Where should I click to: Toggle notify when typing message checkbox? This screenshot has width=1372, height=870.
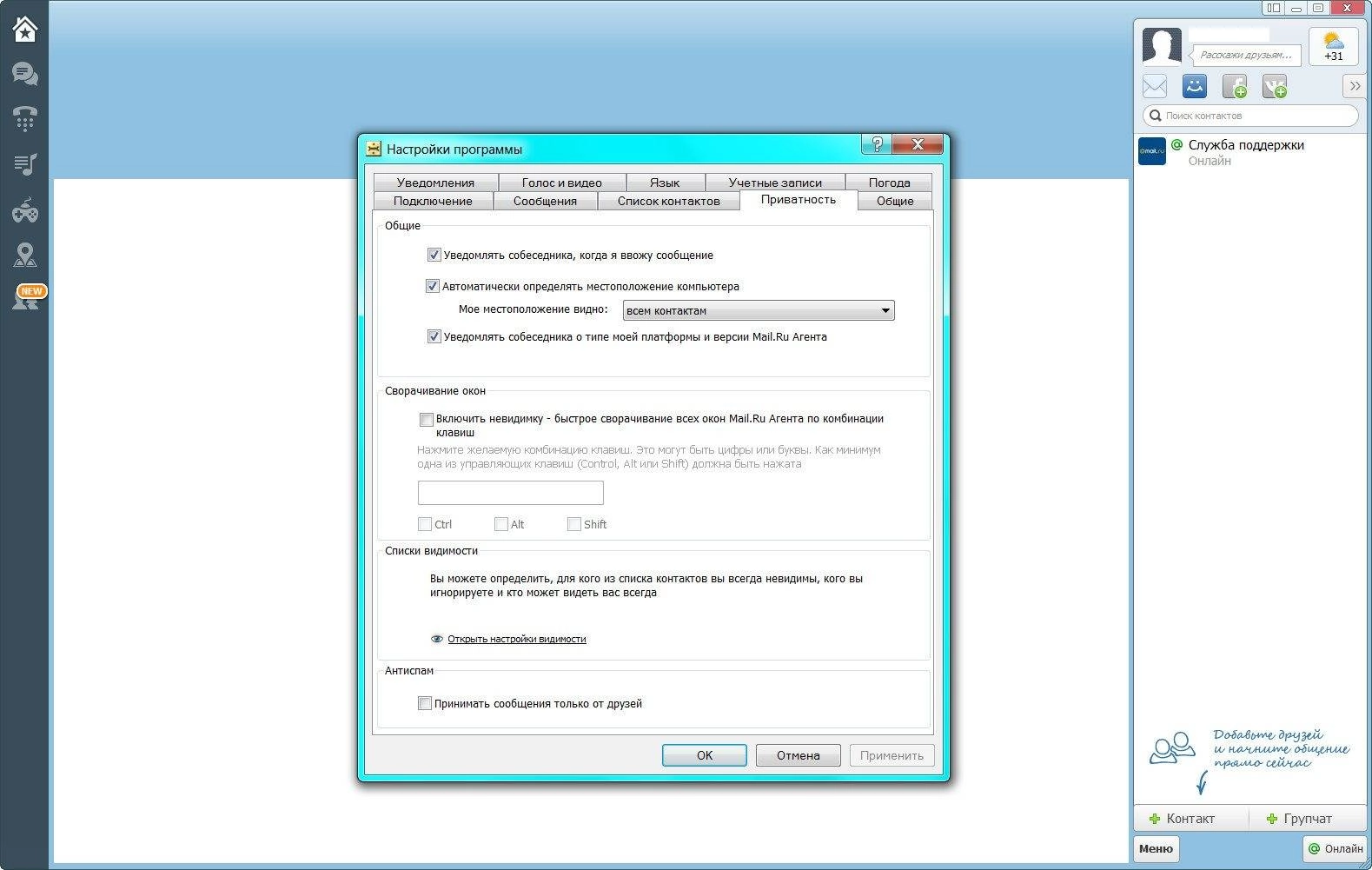[x=434, y=256]
